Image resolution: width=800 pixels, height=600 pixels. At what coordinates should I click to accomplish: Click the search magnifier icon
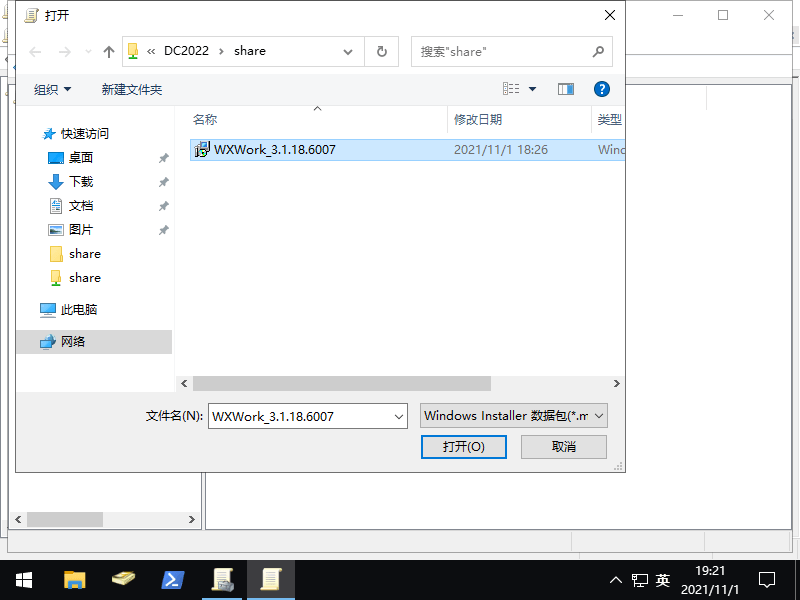tap(598, 52)
